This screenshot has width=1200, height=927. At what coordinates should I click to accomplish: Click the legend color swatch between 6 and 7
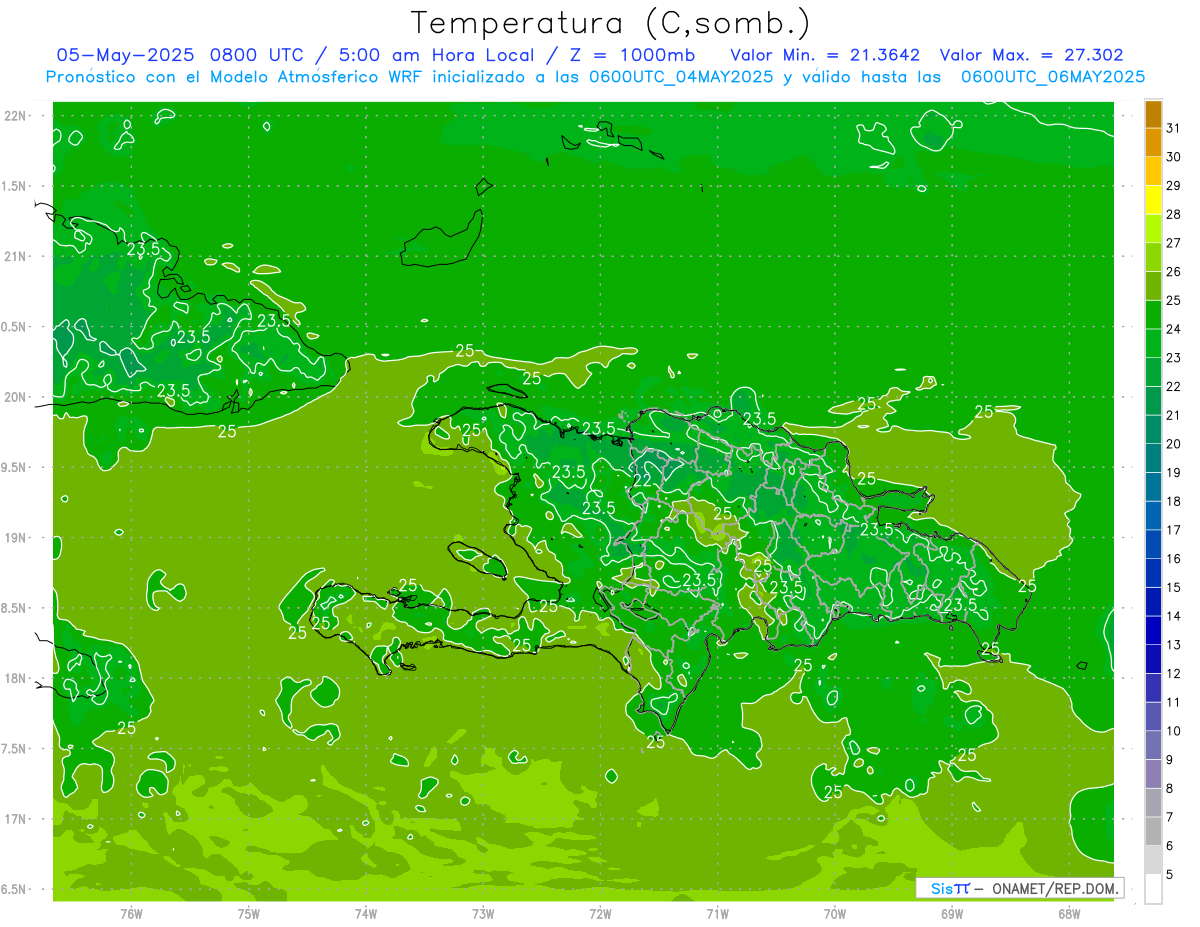[1153, 831]
